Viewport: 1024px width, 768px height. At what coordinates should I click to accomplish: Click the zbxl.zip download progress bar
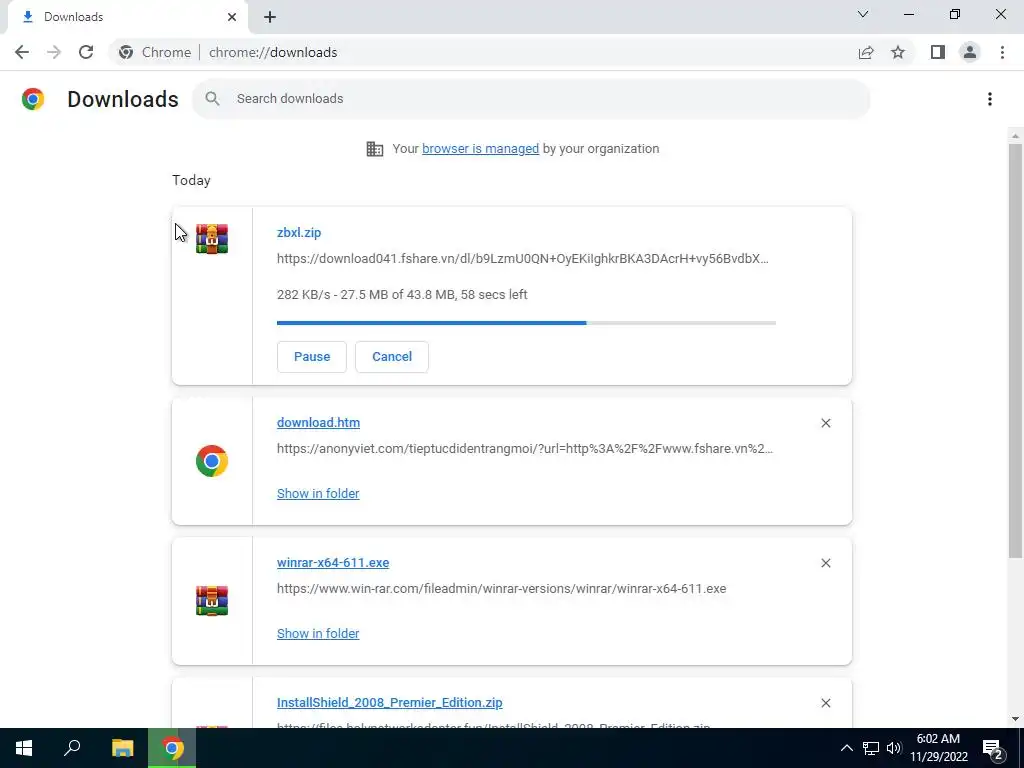point(526,323)
